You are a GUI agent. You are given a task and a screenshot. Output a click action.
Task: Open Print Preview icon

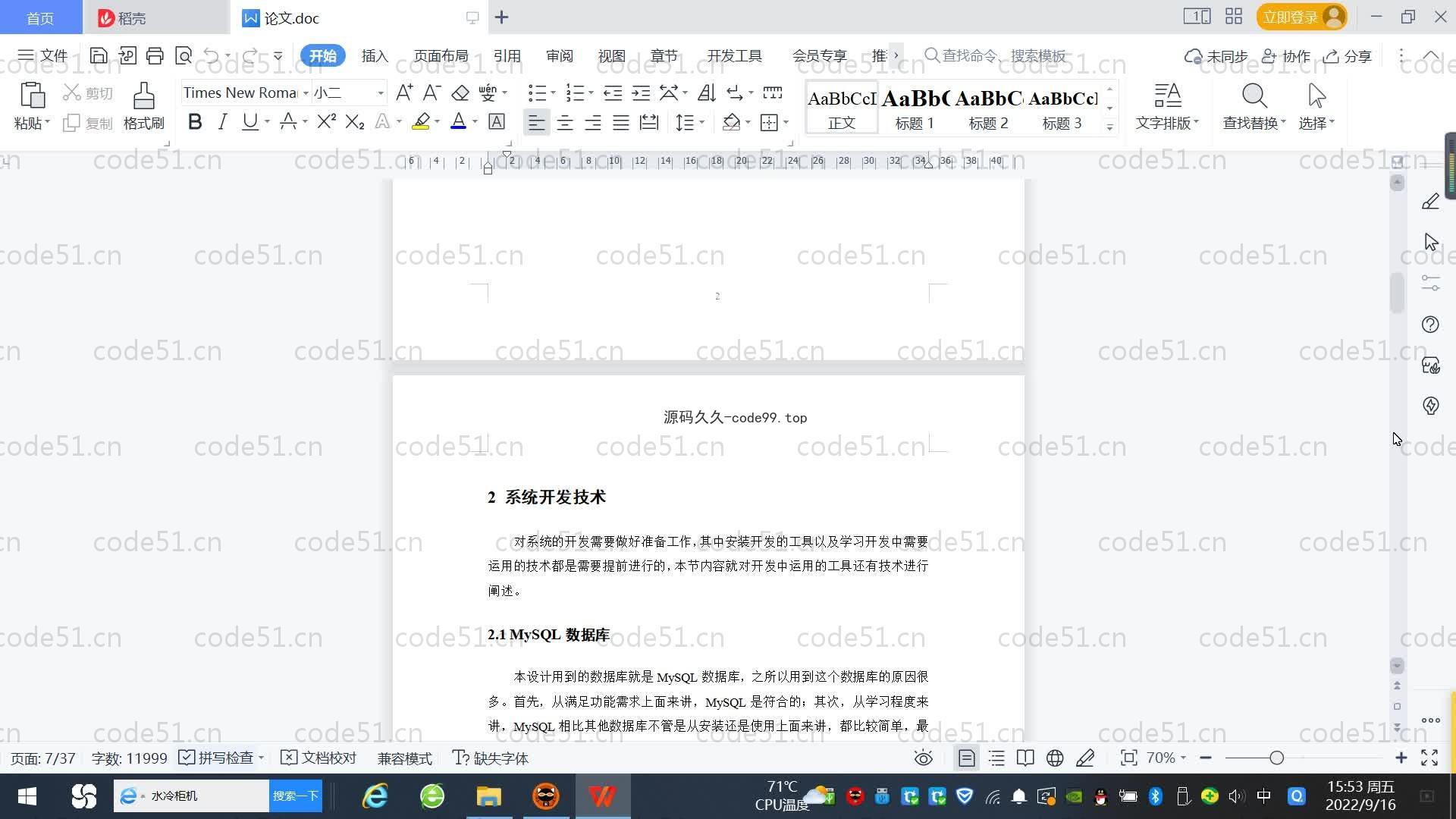[184, 55]
